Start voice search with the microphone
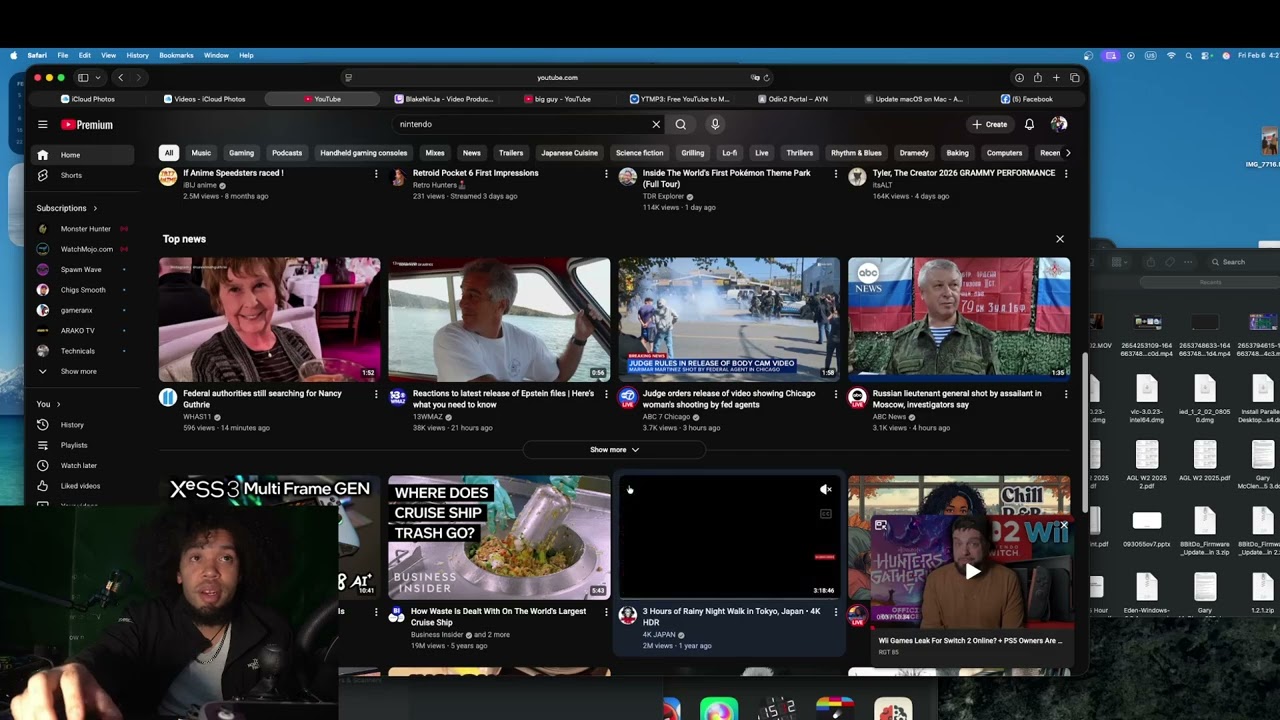1280x720 pixels. 715,124
